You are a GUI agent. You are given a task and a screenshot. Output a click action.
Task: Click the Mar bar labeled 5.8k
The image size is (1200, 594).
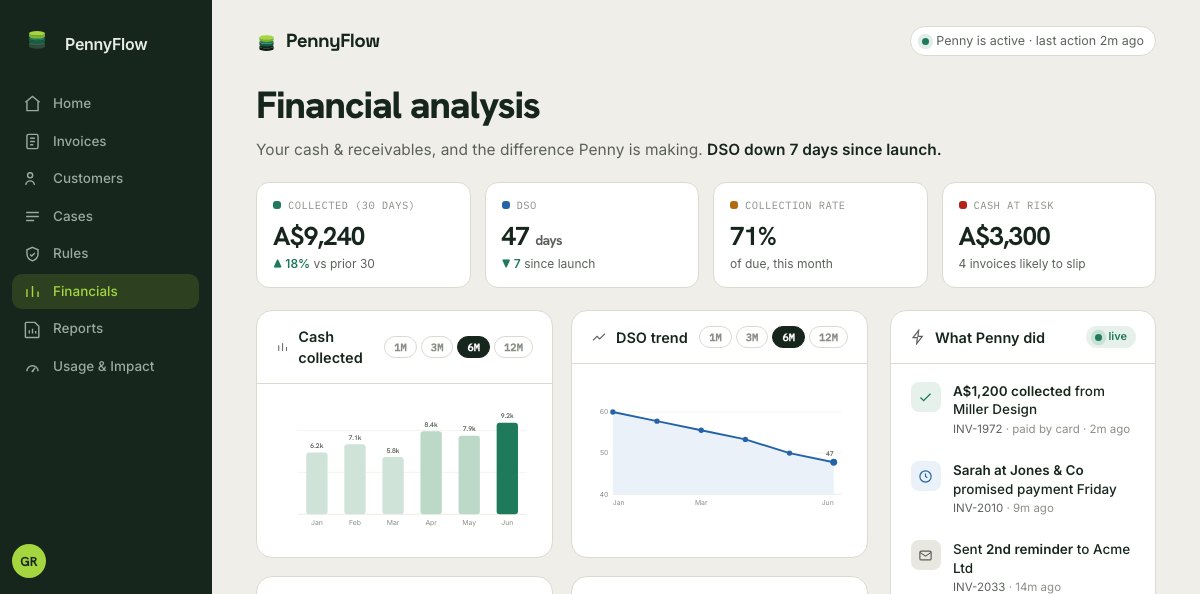coord(393,485)
